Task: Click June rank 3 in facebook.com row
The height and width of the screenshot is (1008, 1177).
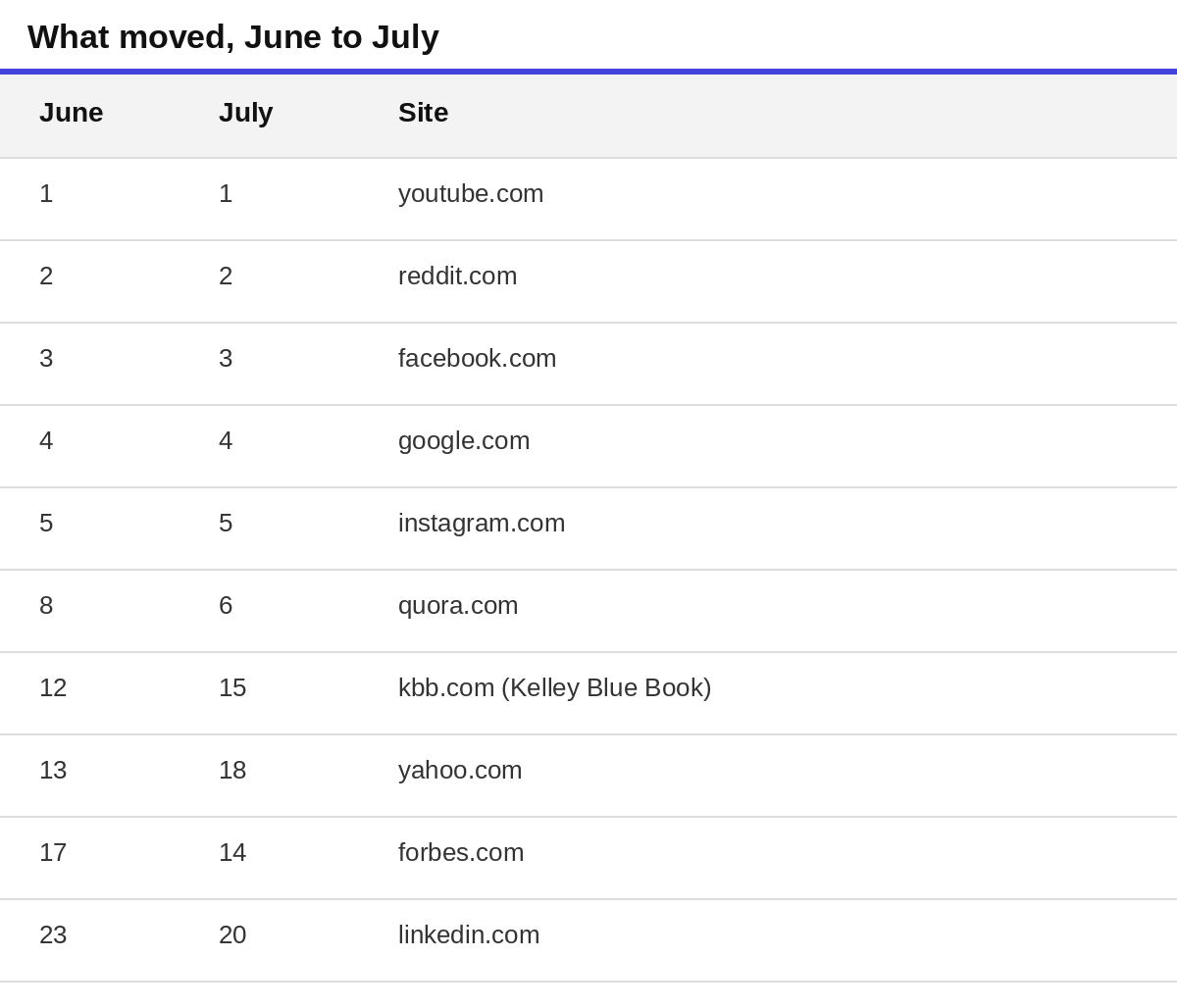Action: (x=46, y=359)
